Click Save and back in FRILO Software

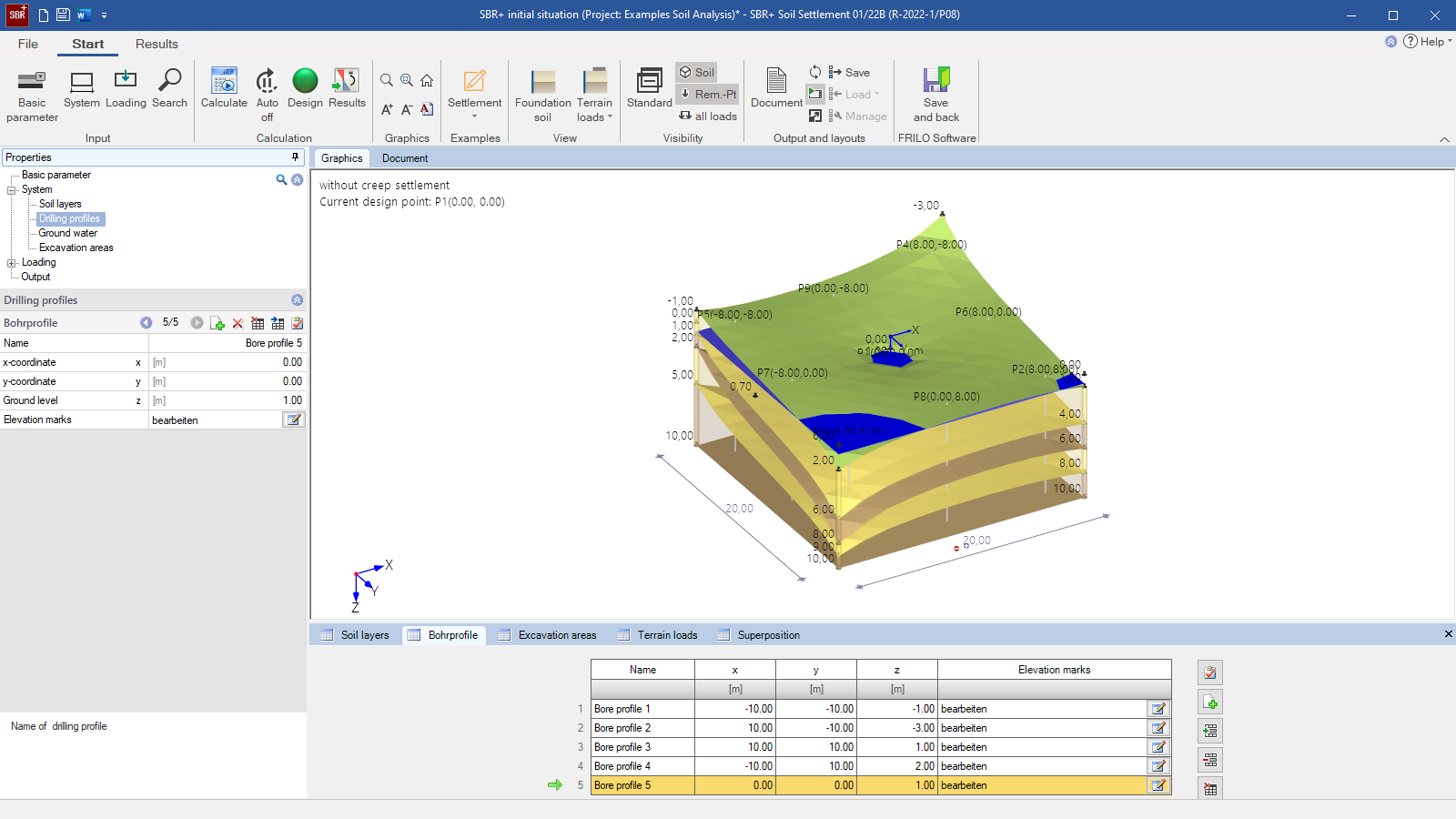click(x=936, y=95)
